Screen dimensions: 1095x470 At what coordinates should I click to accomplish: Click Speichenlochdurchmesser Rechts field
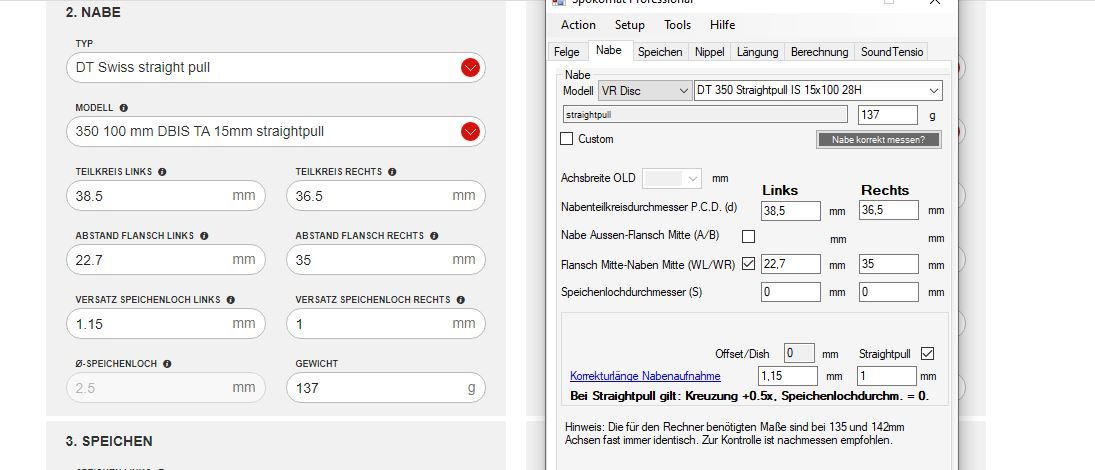[888, 292]
